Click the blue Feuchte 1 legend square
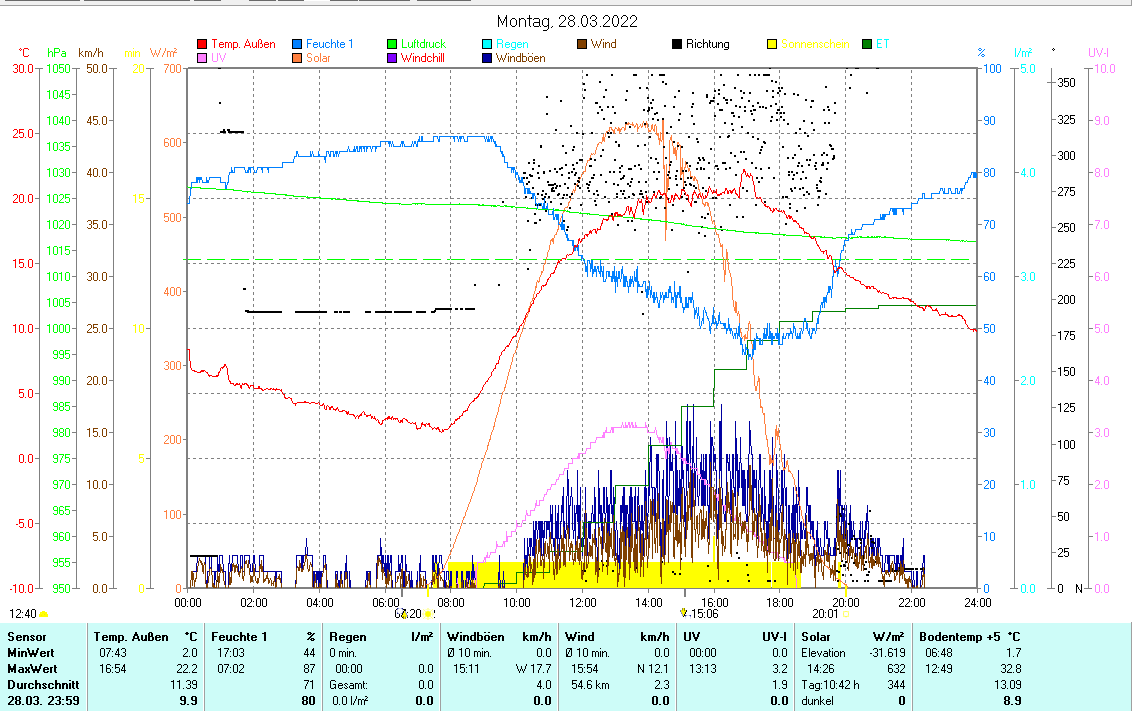Viewport: 1132px width, 711px height. [x=297, y=44]
